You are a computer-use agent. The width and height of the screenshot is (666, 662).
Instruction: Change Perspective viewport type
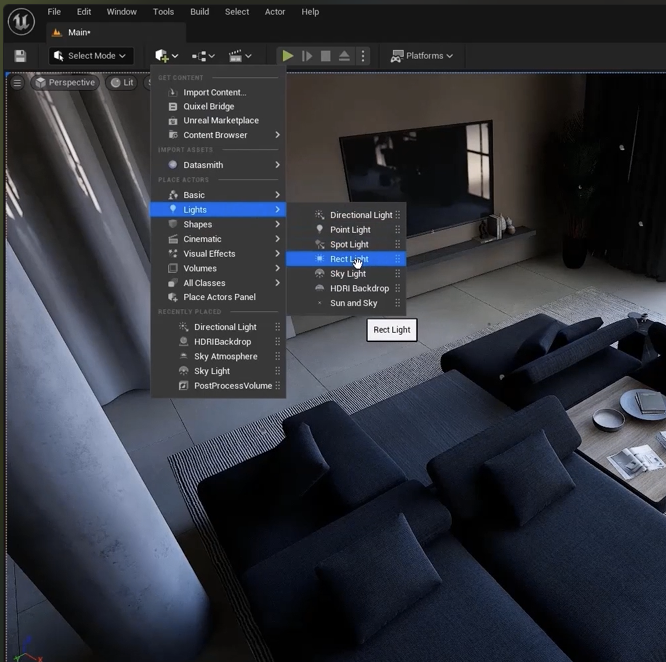pyautogui.click(x=65, y=82)
